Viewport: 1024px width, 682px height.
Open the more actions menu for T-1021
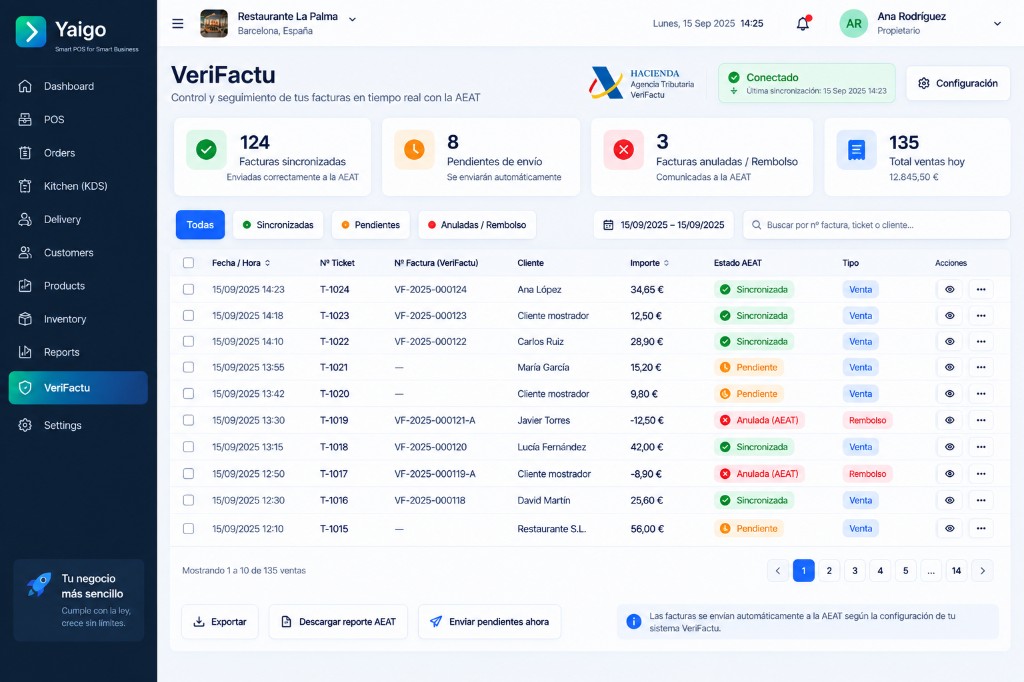981,367
